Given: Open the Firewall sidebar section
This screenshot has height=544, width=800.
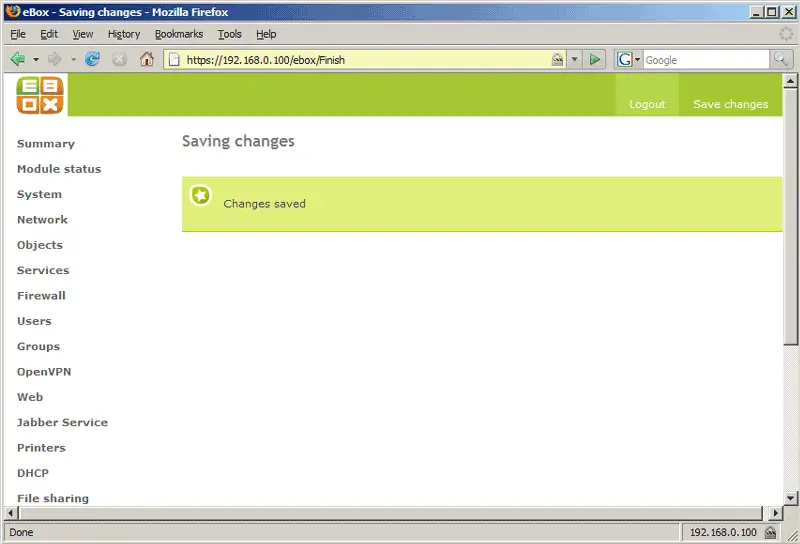Looking at the screenshot, I should coord(41,296).
